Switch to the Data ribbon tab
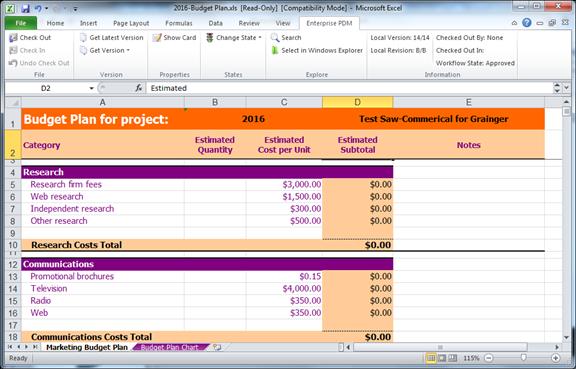 [x=215, y=23]
